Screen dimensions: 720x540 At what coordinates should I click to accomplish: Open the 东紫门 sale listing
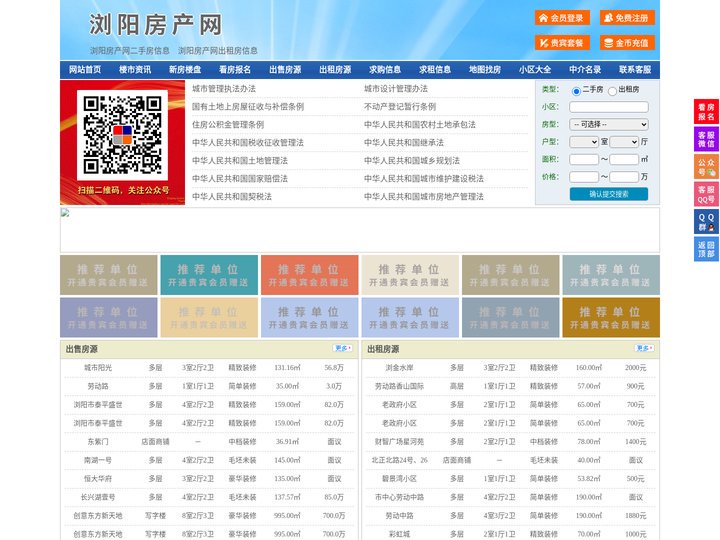(x=98, y=442)
